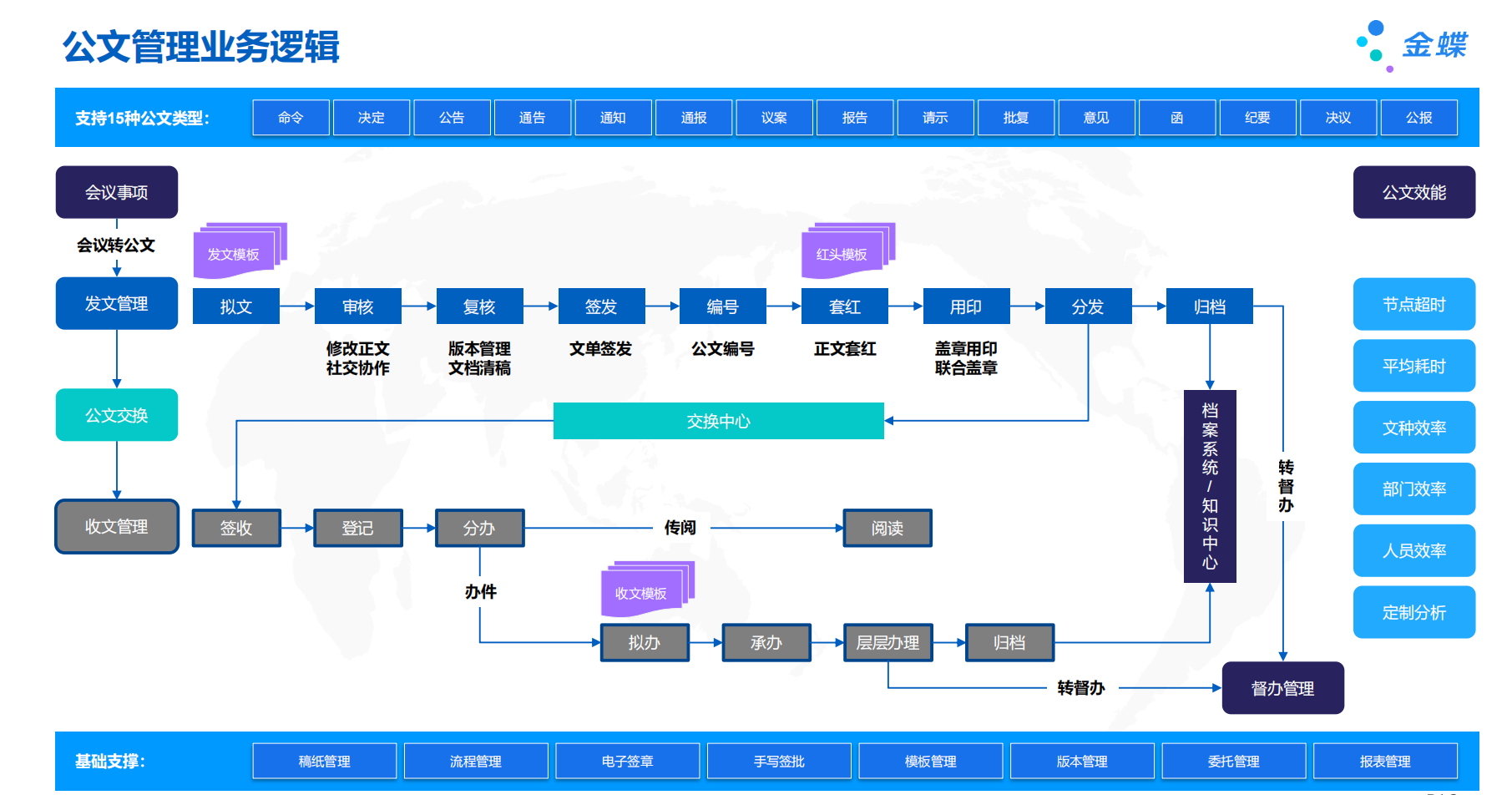Click the 定制分析 button
Image resolution: width=1512 pixels, height=795 pixels.
[x=1413, y=612]
